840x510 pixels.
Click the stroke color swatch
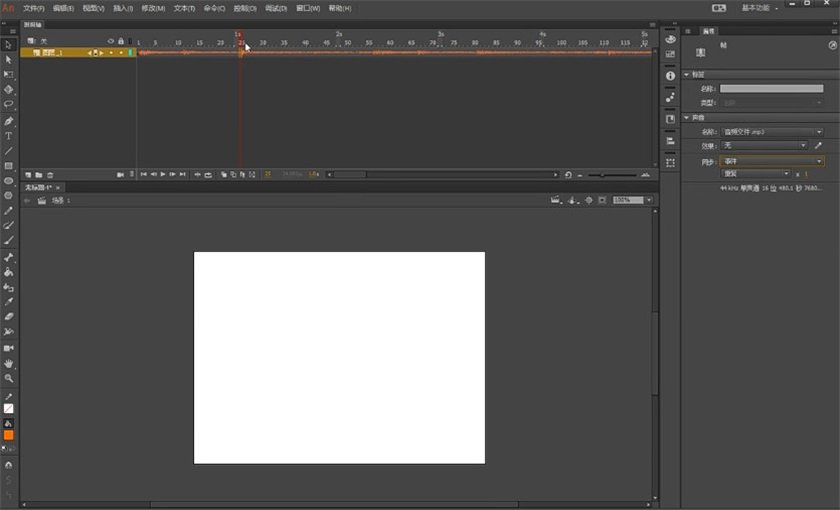[9, 409]
